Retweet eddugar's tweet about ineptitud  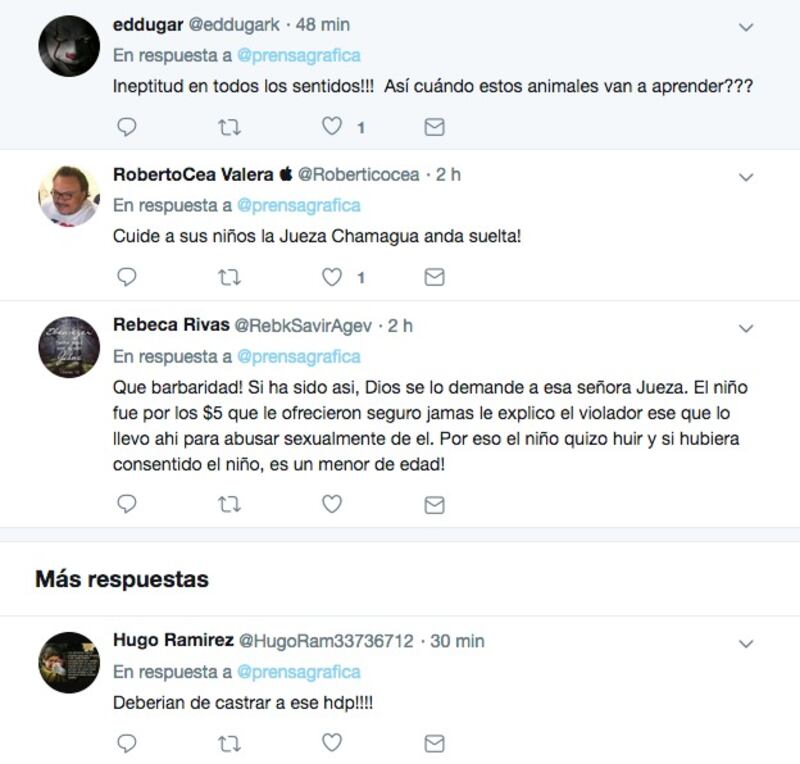pos(229,127)
